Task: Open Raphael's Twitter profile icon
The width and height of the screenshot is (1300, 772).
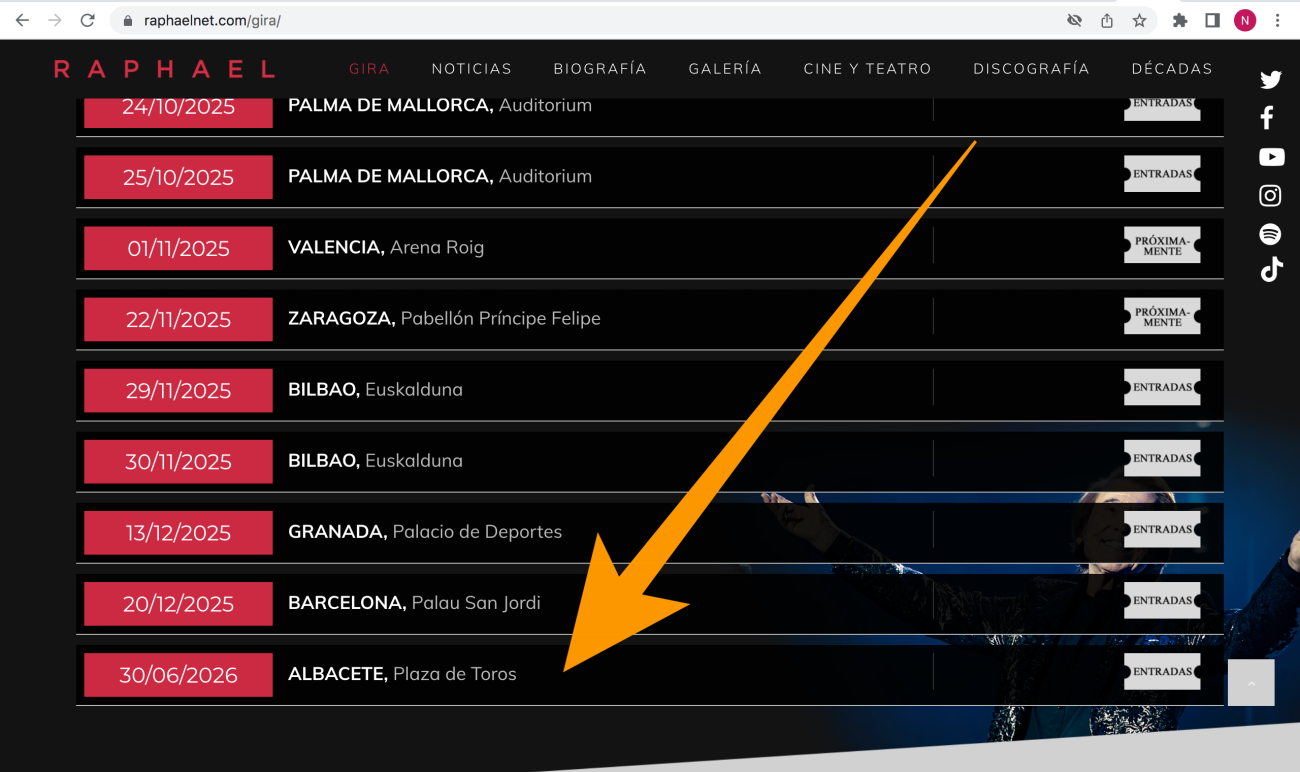Action: click(x=1270, y=80)
